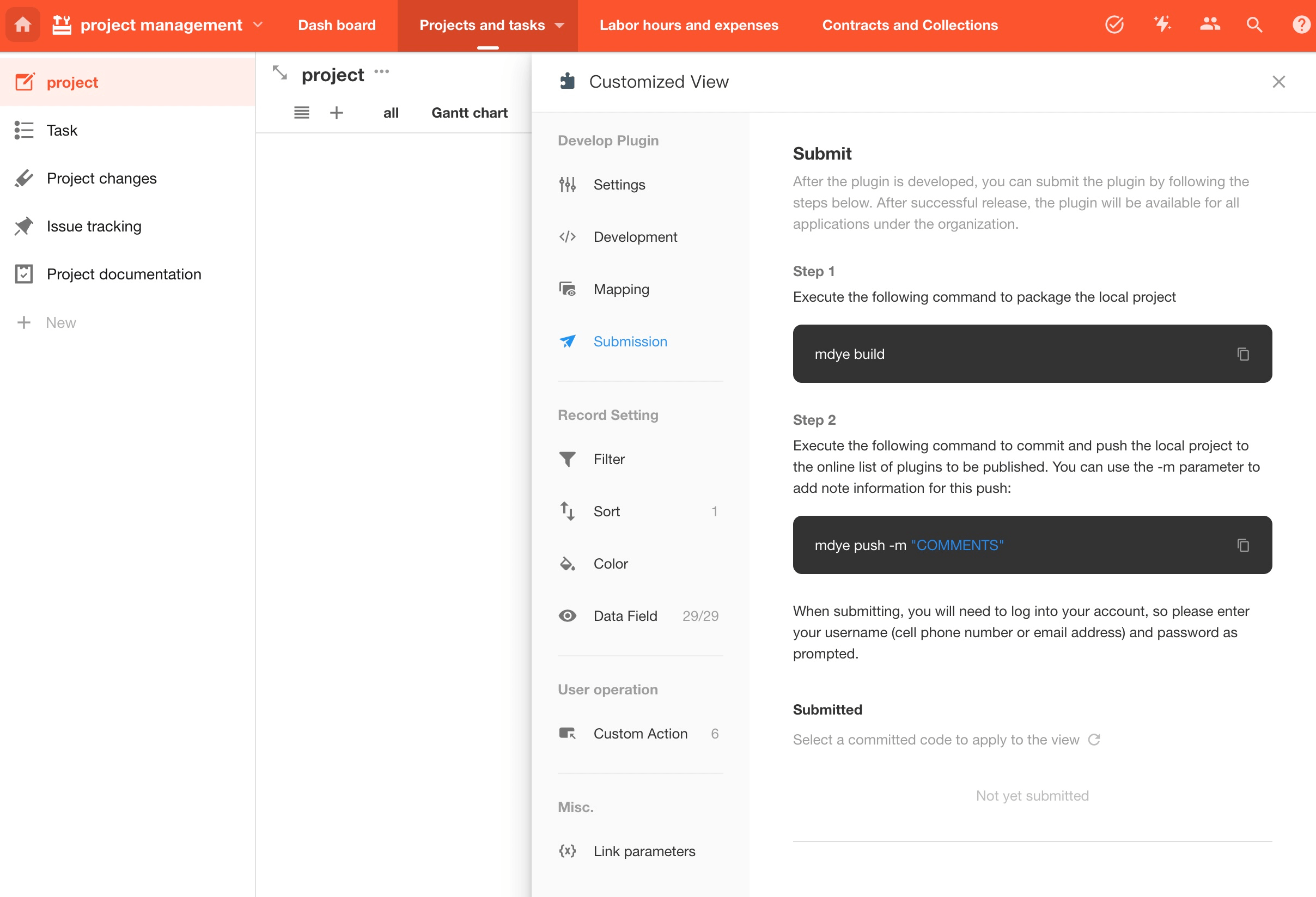Open Issue tracking in the sidebar
This screenshot has width=1316, height=897.
[x=94, y=226]
